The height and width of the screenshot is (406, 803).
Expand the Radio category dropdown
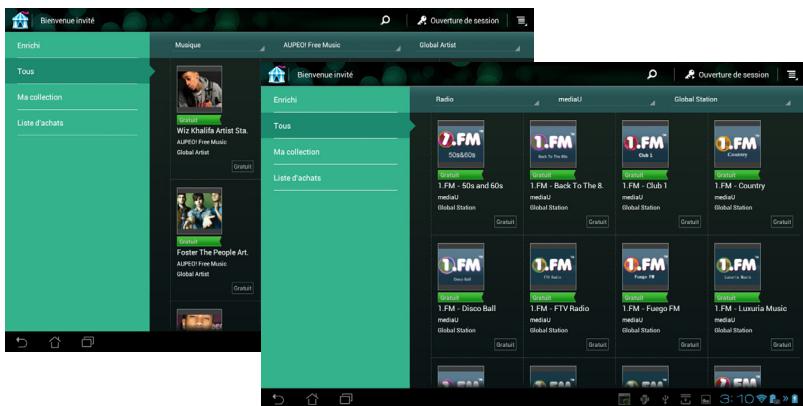[x=485, y=99]
